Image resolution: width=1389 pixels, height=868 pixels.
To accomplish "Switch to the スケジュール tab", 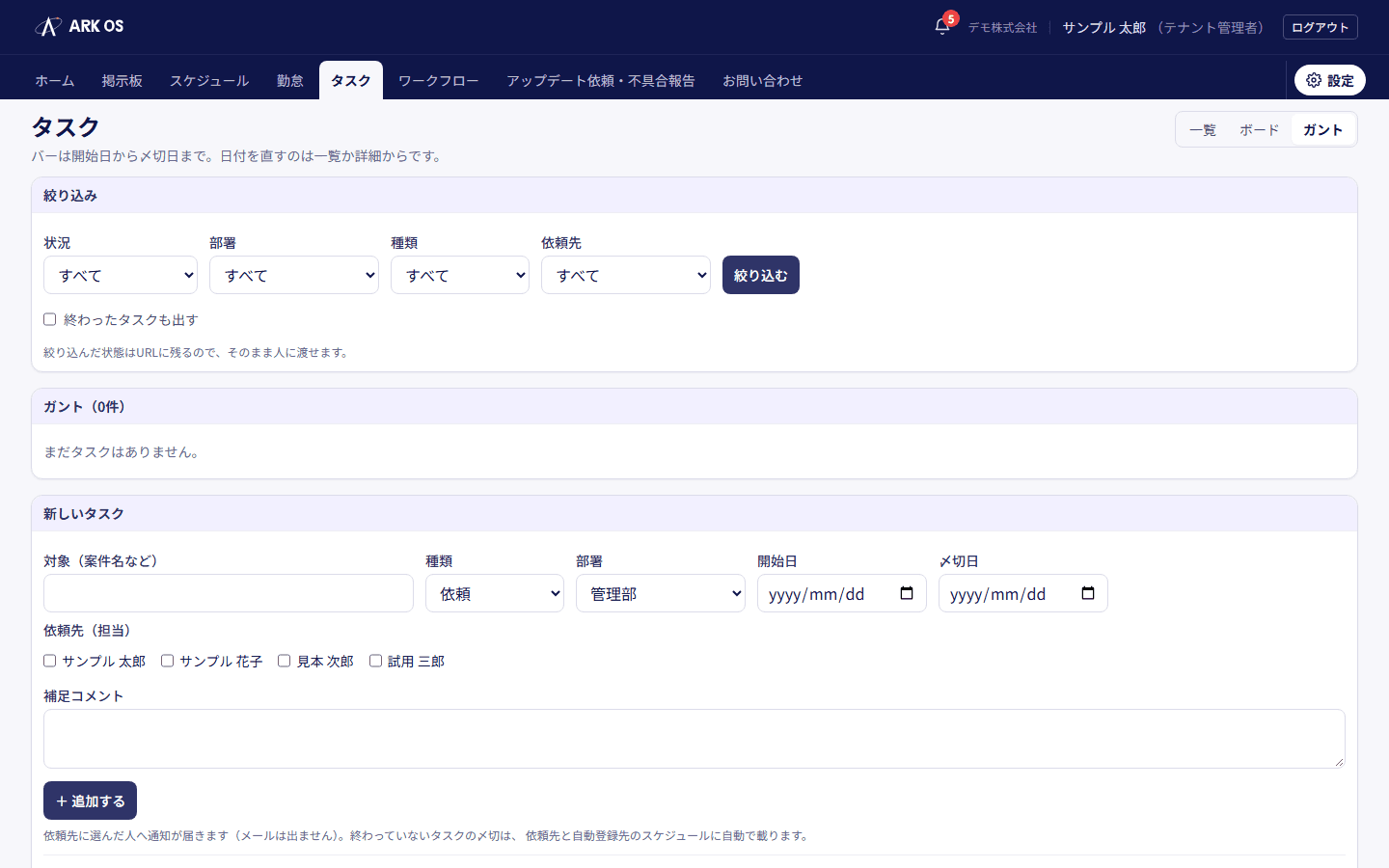I will pyautogui.click(x=209, y=80).
